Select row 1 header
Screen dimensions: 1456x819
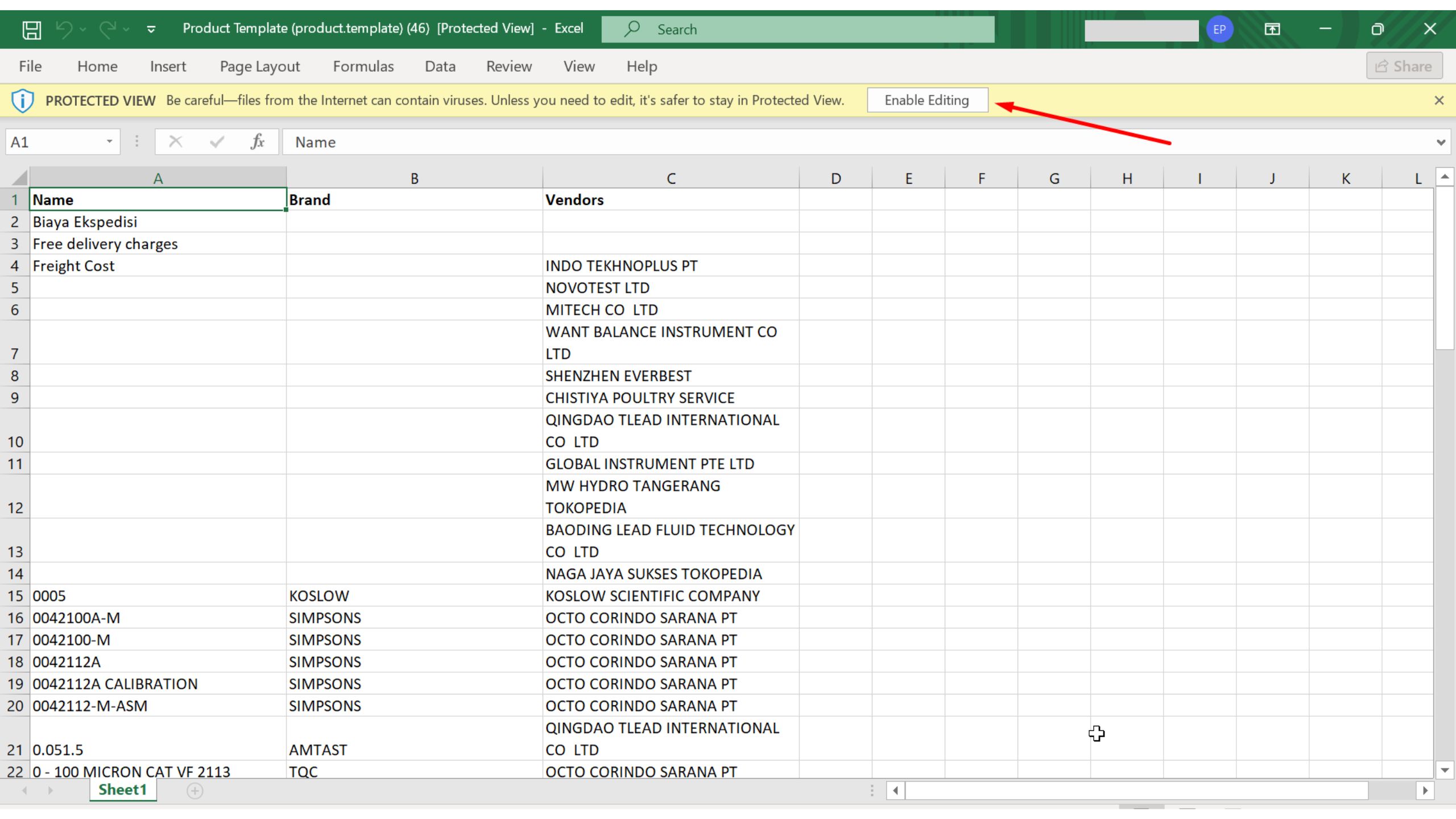tap(15, 200)
